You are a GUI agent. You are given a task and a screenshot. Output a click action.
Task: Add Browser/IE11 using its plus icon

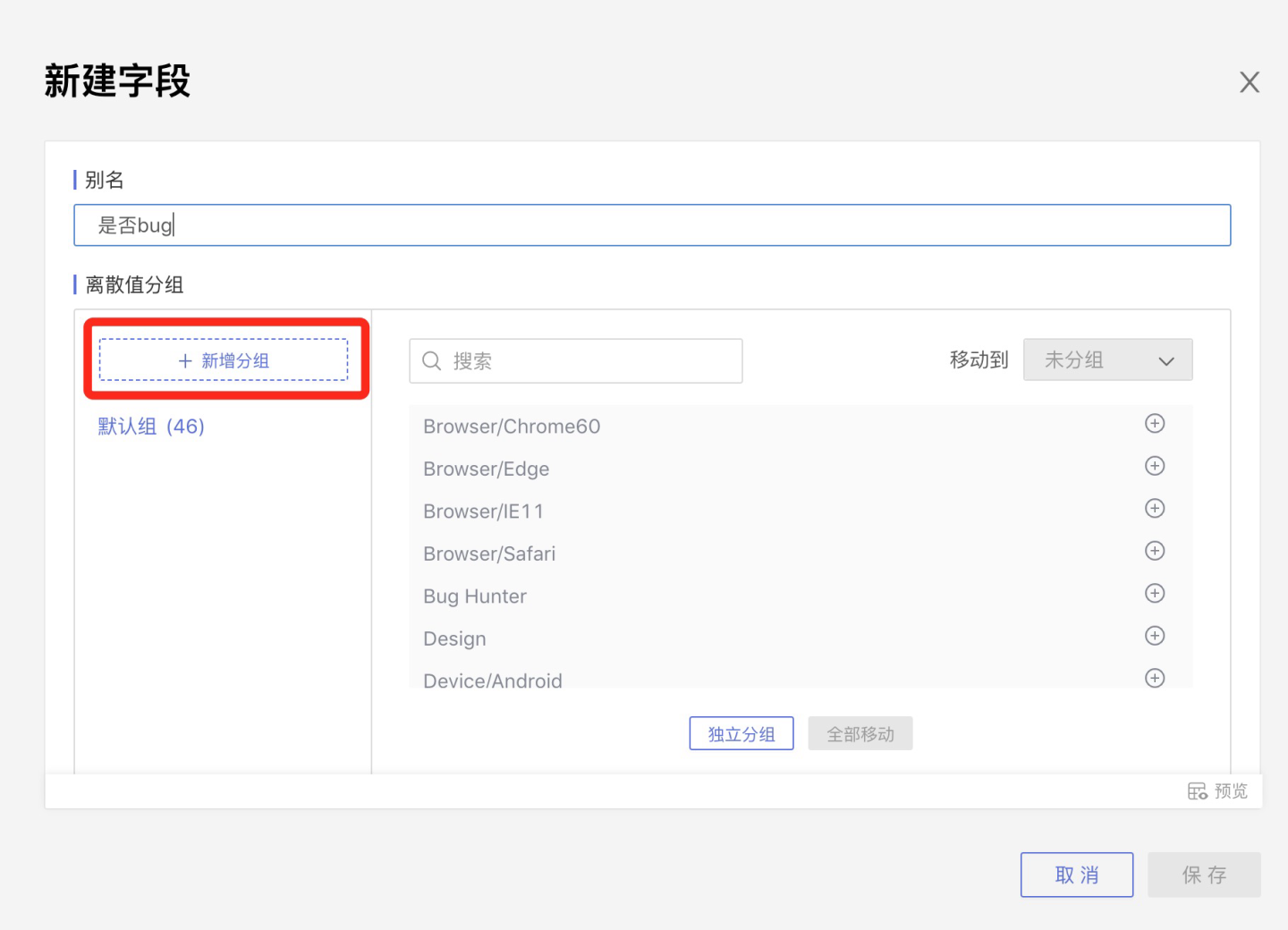pos(1155,509)
